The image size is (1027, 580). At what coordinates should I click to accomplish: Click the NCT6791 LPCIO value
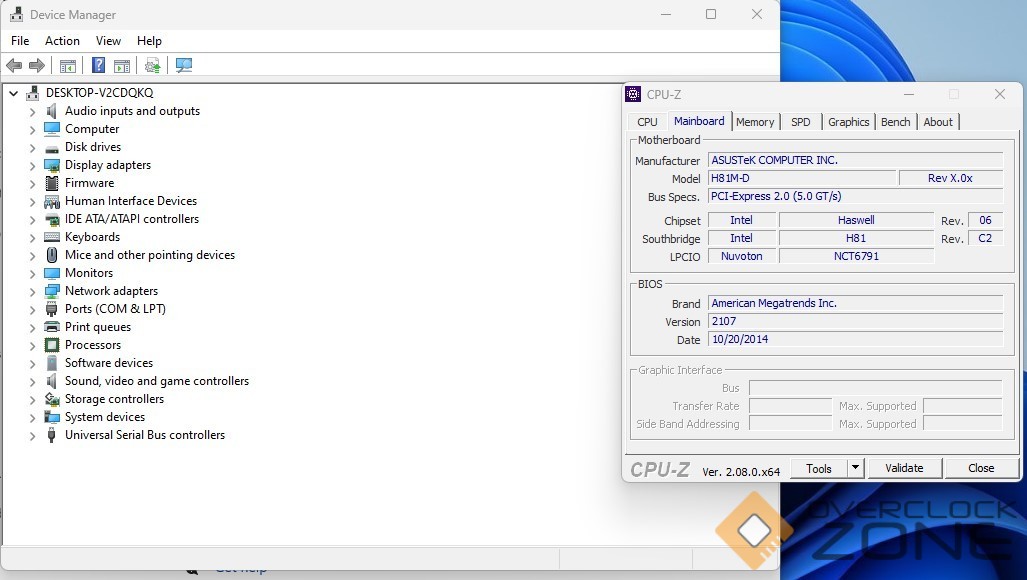[856, 256]
